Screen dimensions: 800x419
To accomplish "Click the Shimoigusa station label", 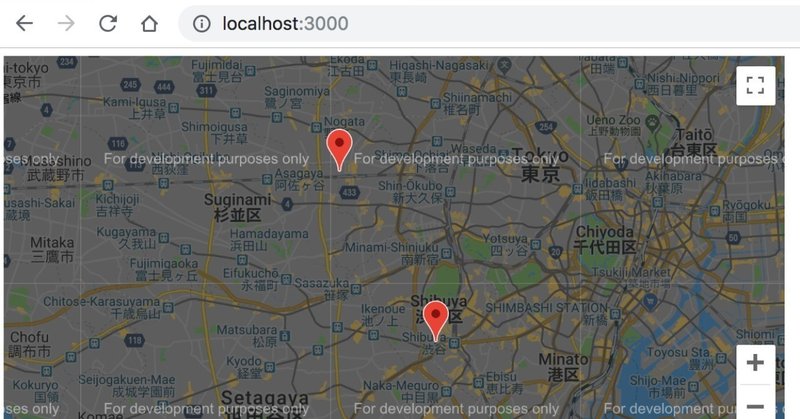I will [214, 132].
